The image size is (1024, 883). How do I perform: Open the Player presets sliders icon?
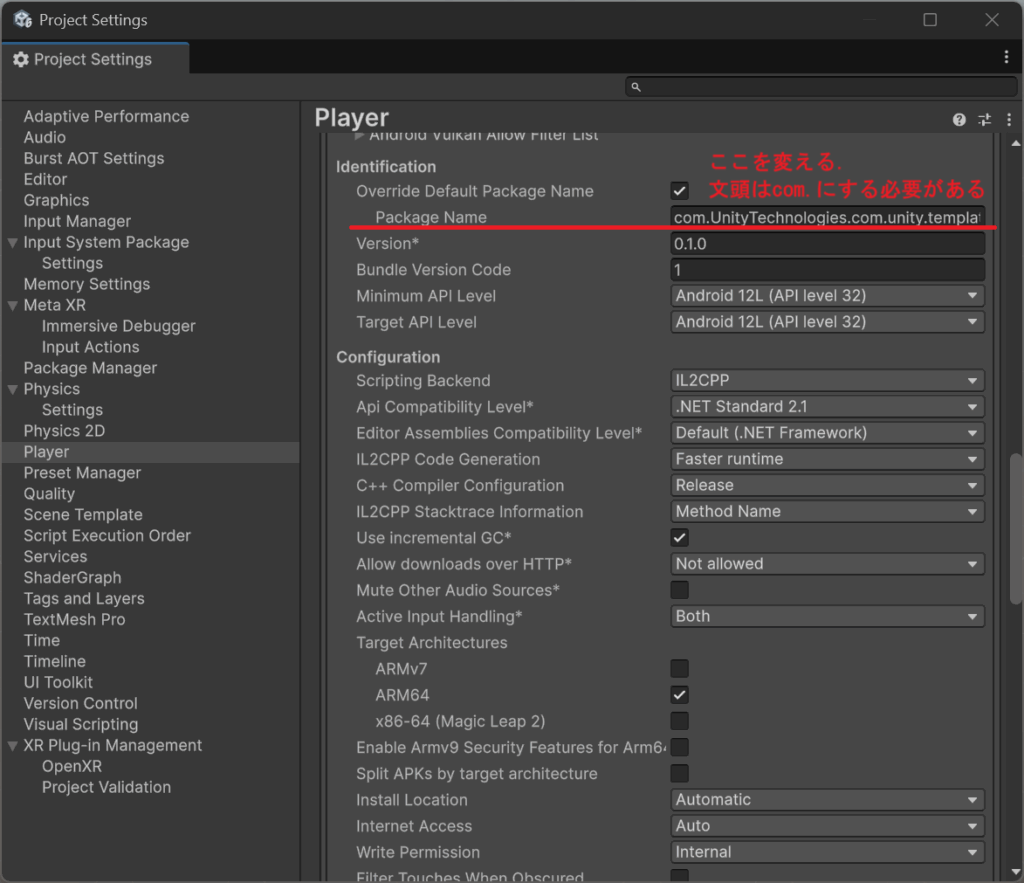pos(984,120)
